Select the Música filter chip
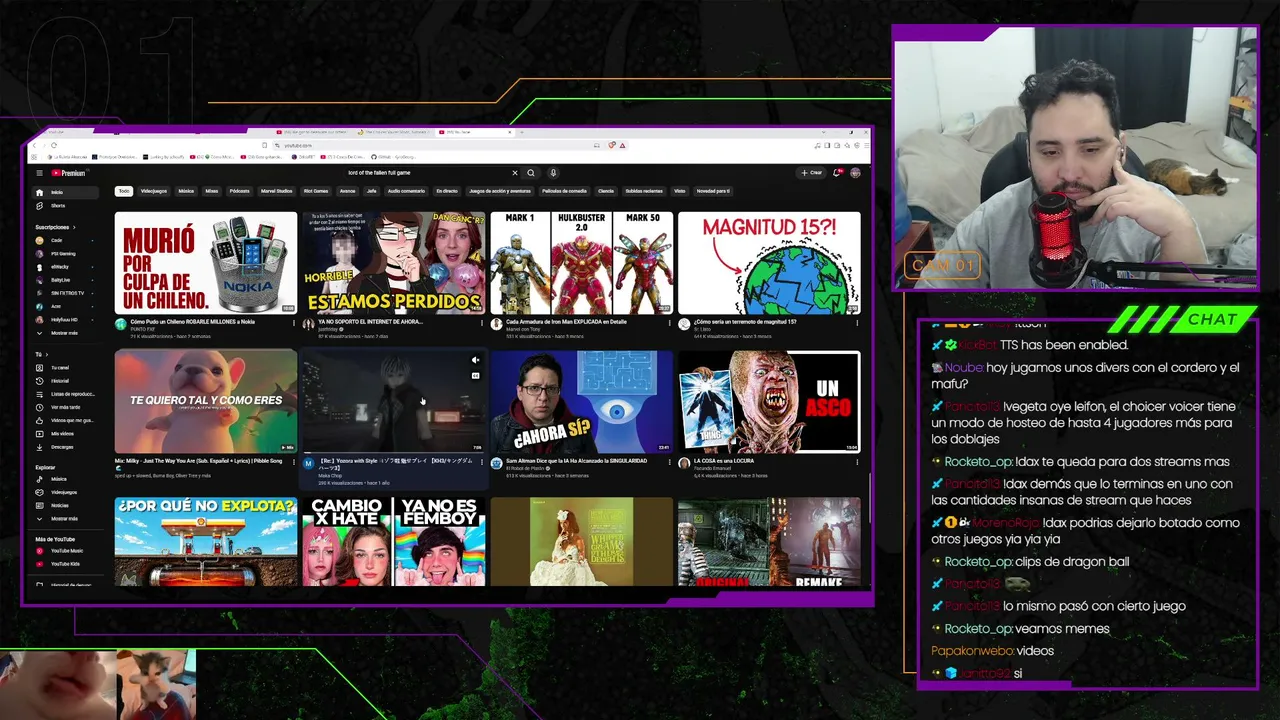Viewport: 1280px width, 720px height. pos(186,191)
